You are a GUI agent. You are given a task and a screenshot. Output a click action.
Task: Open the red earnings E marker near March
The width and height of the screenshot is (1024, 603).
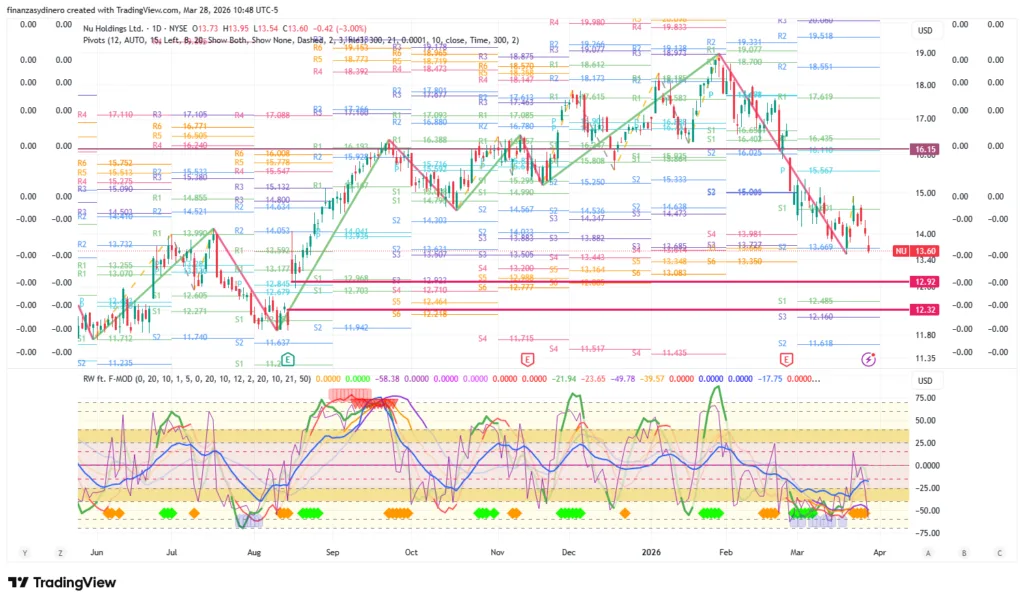pos(786,358)
